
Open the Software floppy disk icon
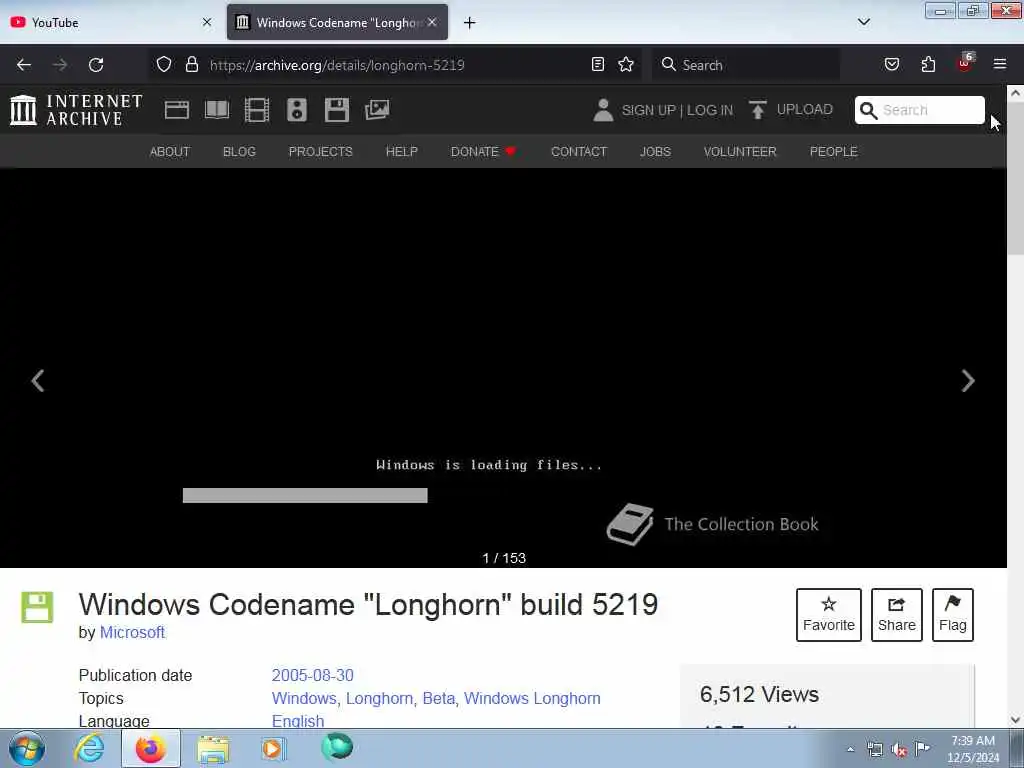point(336,110)
